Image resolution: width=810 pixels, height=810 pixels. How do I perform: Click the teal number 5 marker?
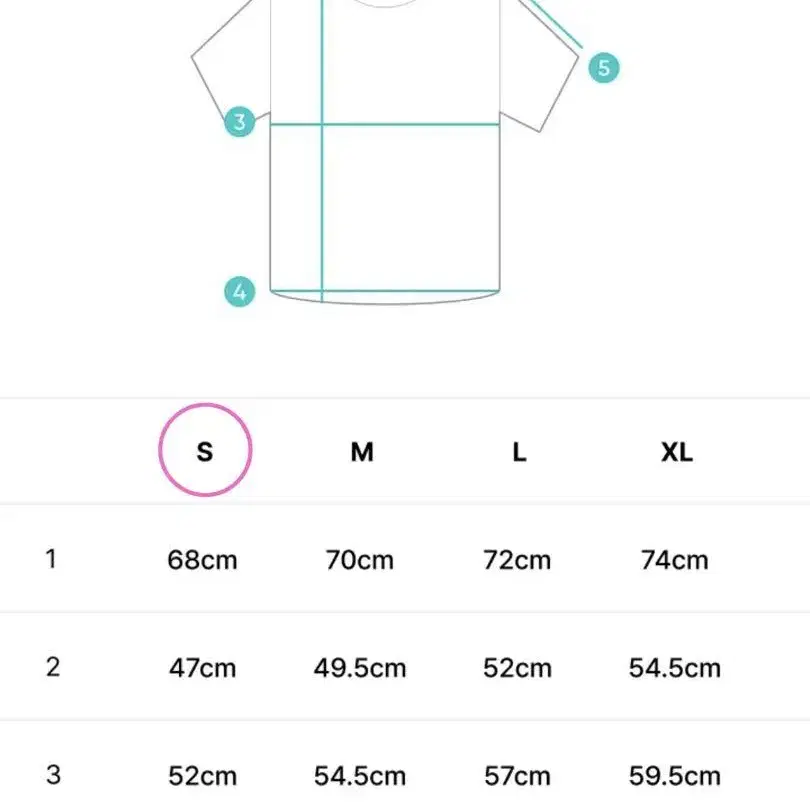[604, 68]
